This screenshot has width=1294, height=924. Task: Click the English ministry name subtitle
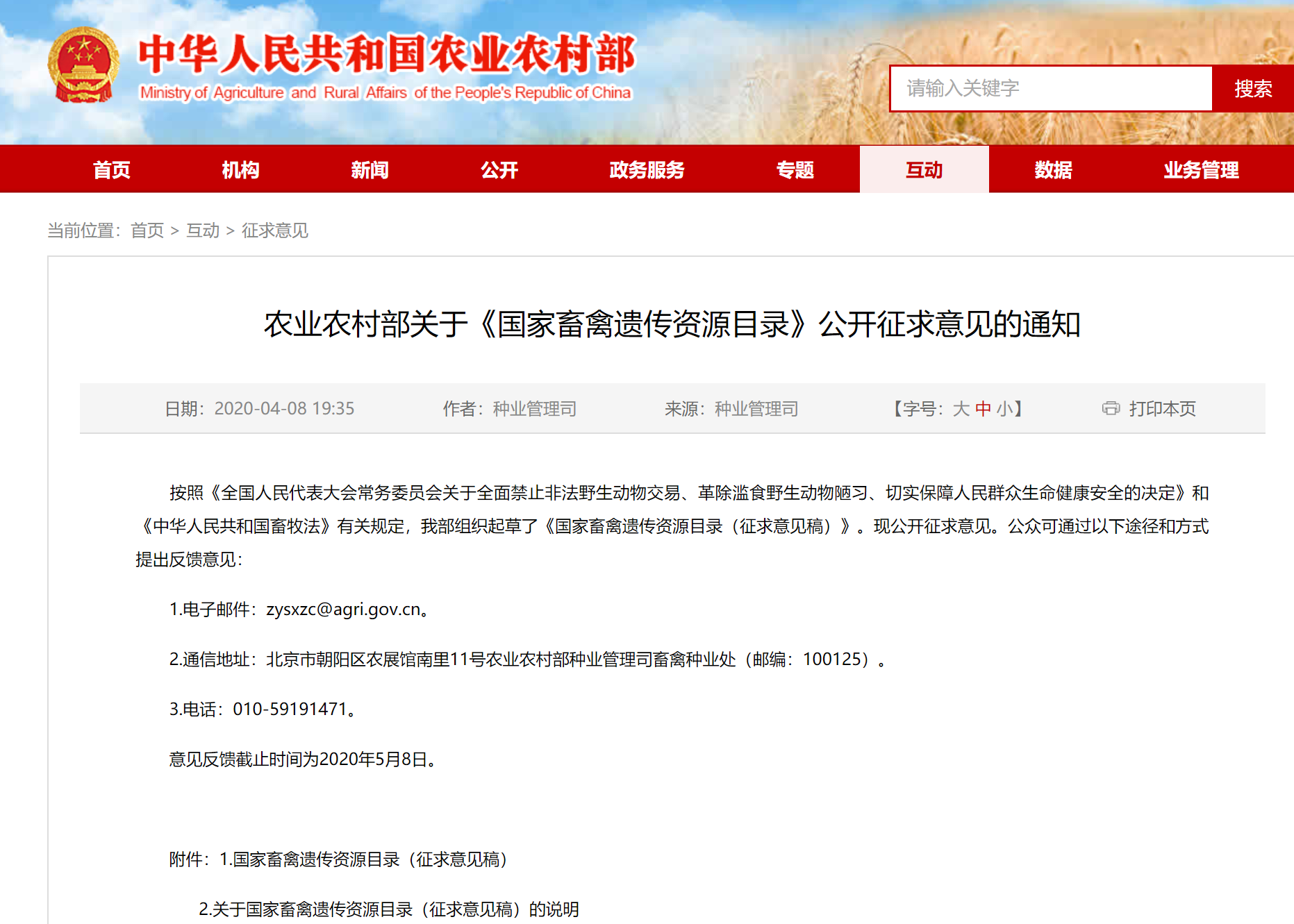point(385,92)
